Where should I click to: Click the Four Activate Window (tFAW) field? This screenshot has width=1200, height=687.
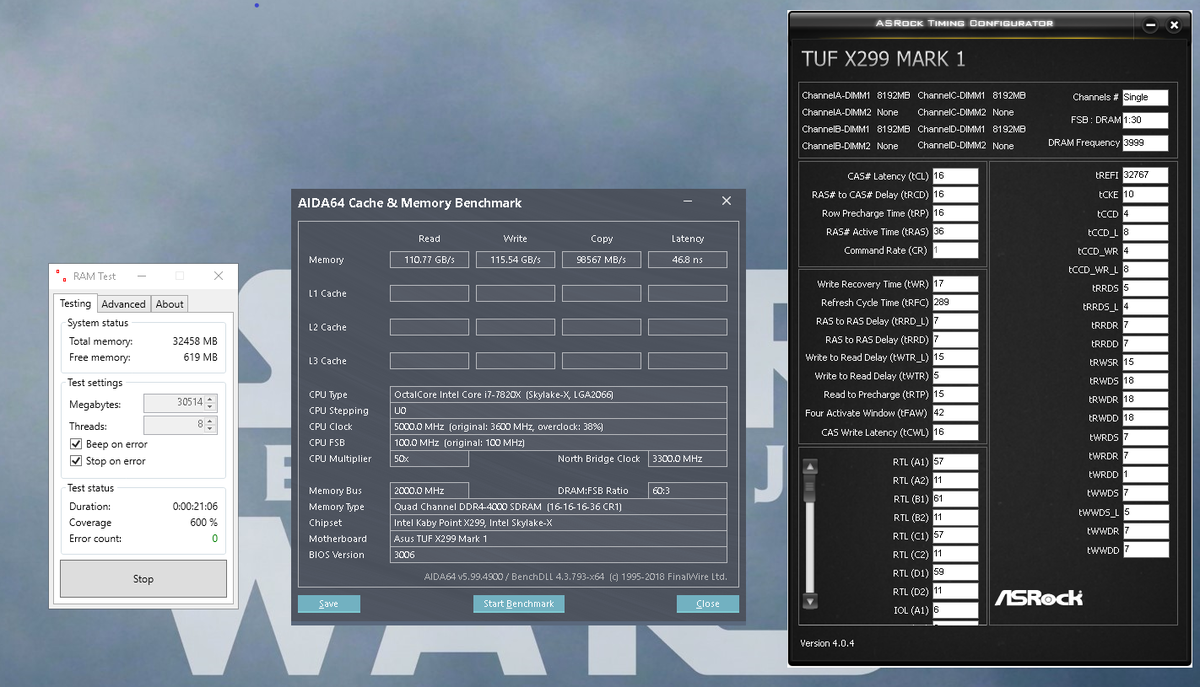(955, 413)
